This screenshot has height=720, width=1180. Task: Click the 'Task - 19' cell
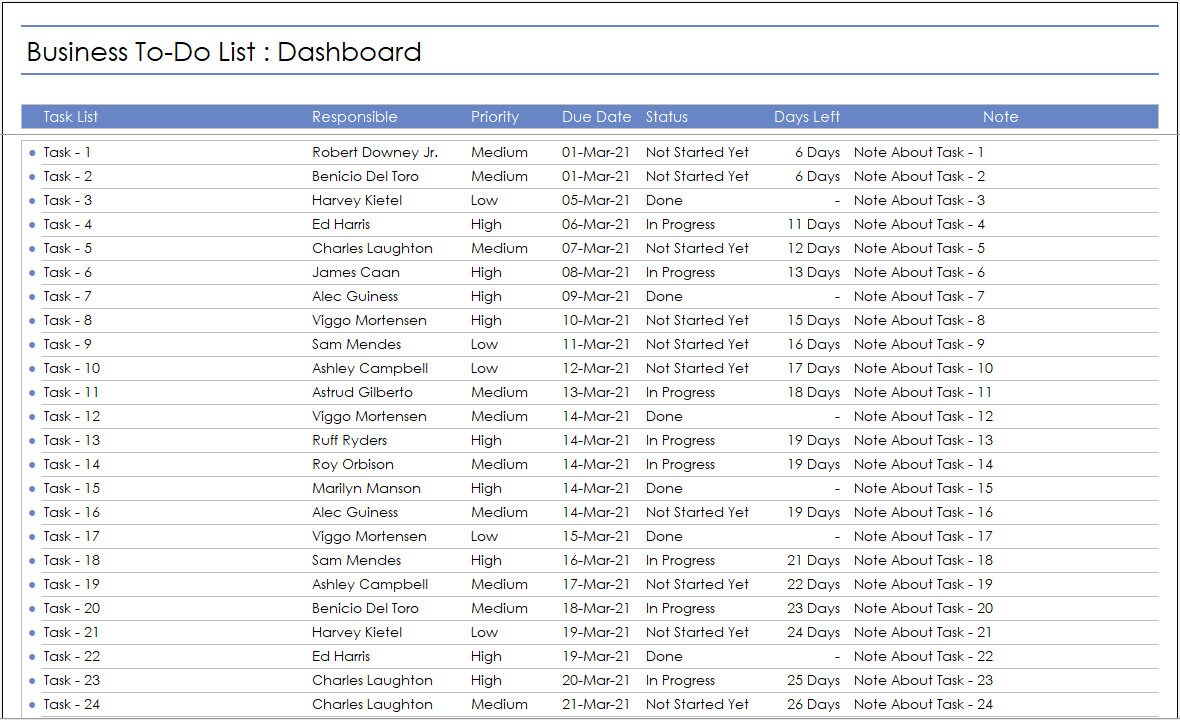[x=71, y=585]
